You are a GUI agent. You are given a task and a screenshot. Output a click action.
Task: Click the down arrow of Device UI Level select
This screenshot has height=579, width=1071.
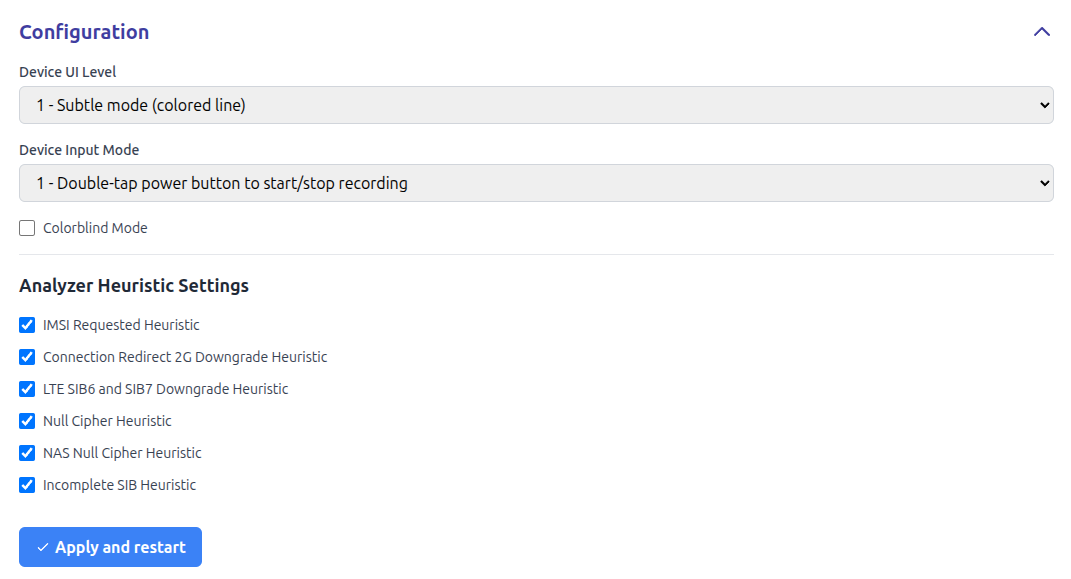(1044, 105)
